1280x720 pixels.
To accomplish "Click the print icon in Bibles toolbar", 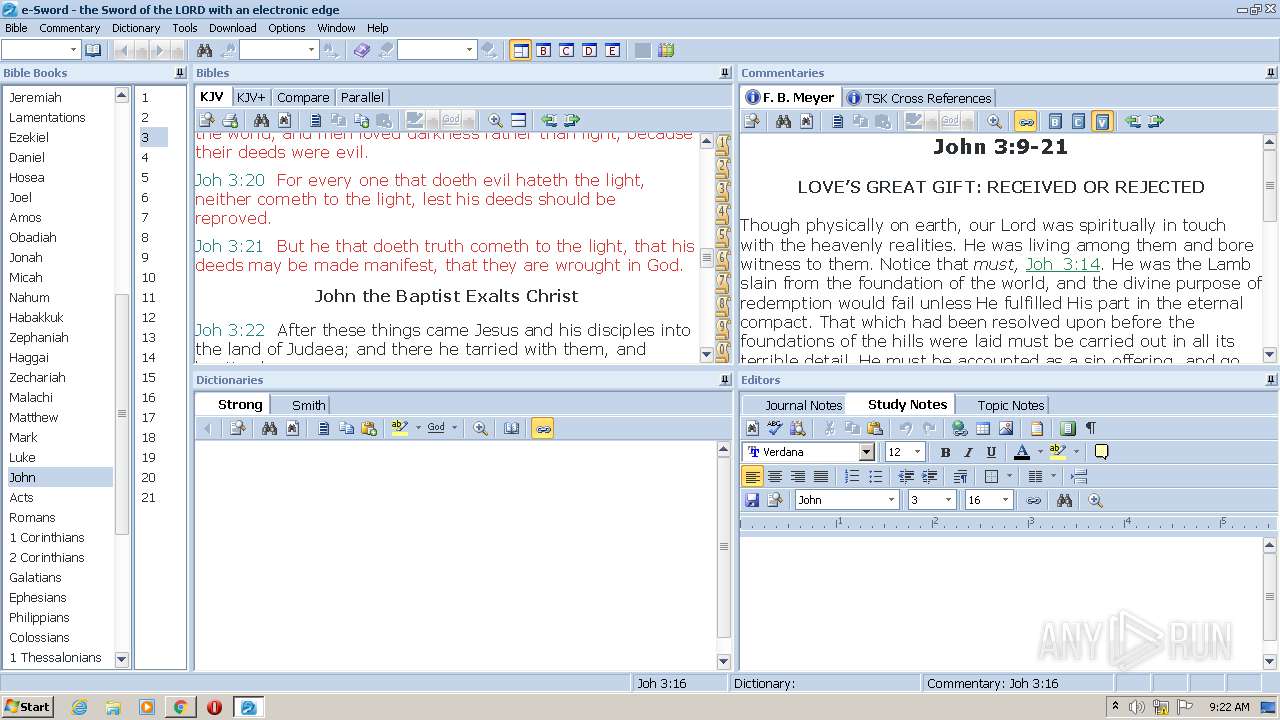I will click(x=230, y=121).
